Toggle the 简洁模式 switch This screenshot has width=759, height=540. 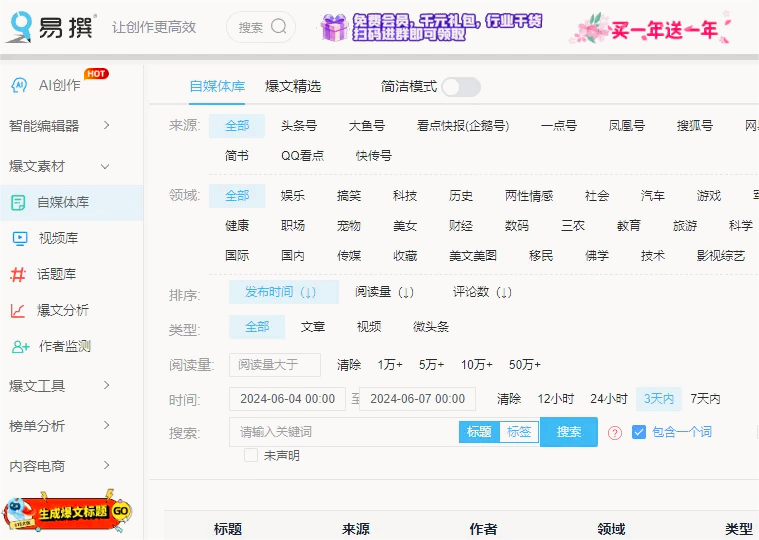[460, 87]
